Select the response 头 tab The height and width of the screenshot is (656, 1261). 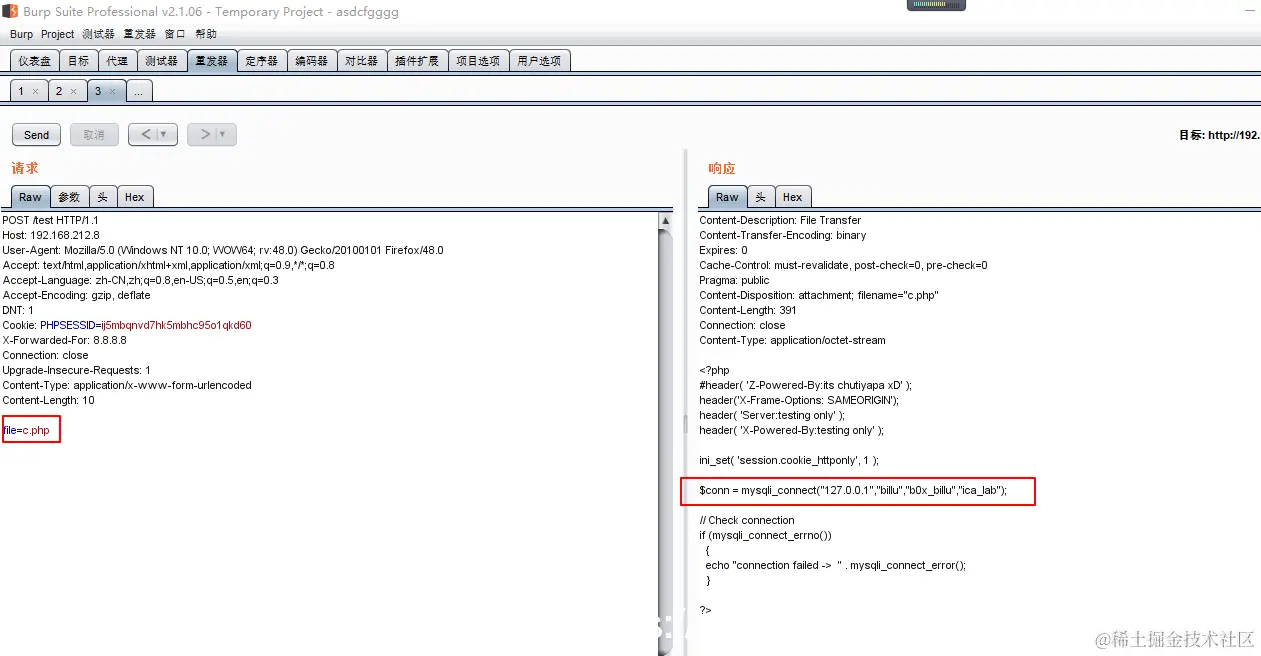coord(760,197)
